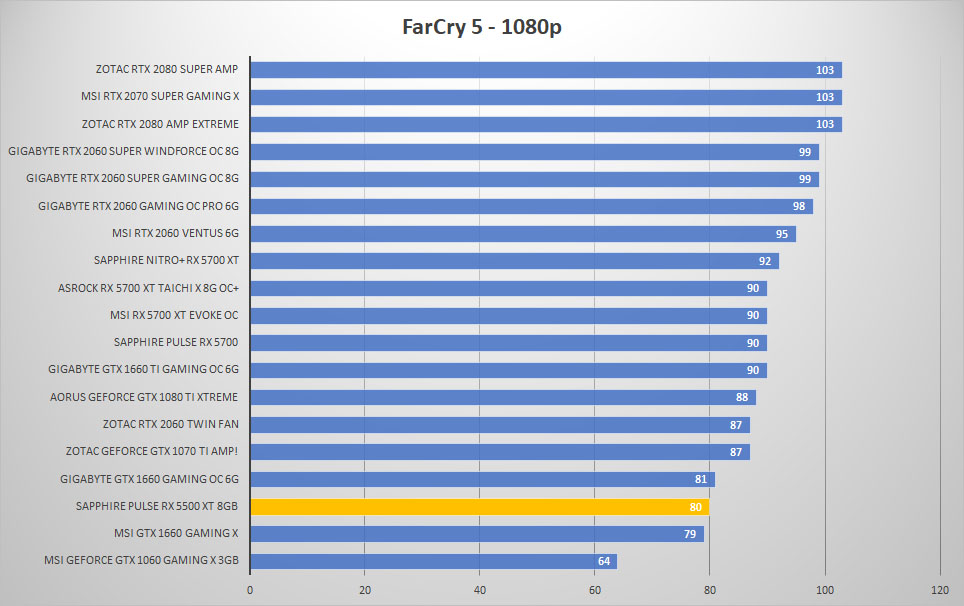Click the value 95 data label
This screenshot has height=606, width=964.
782,234
